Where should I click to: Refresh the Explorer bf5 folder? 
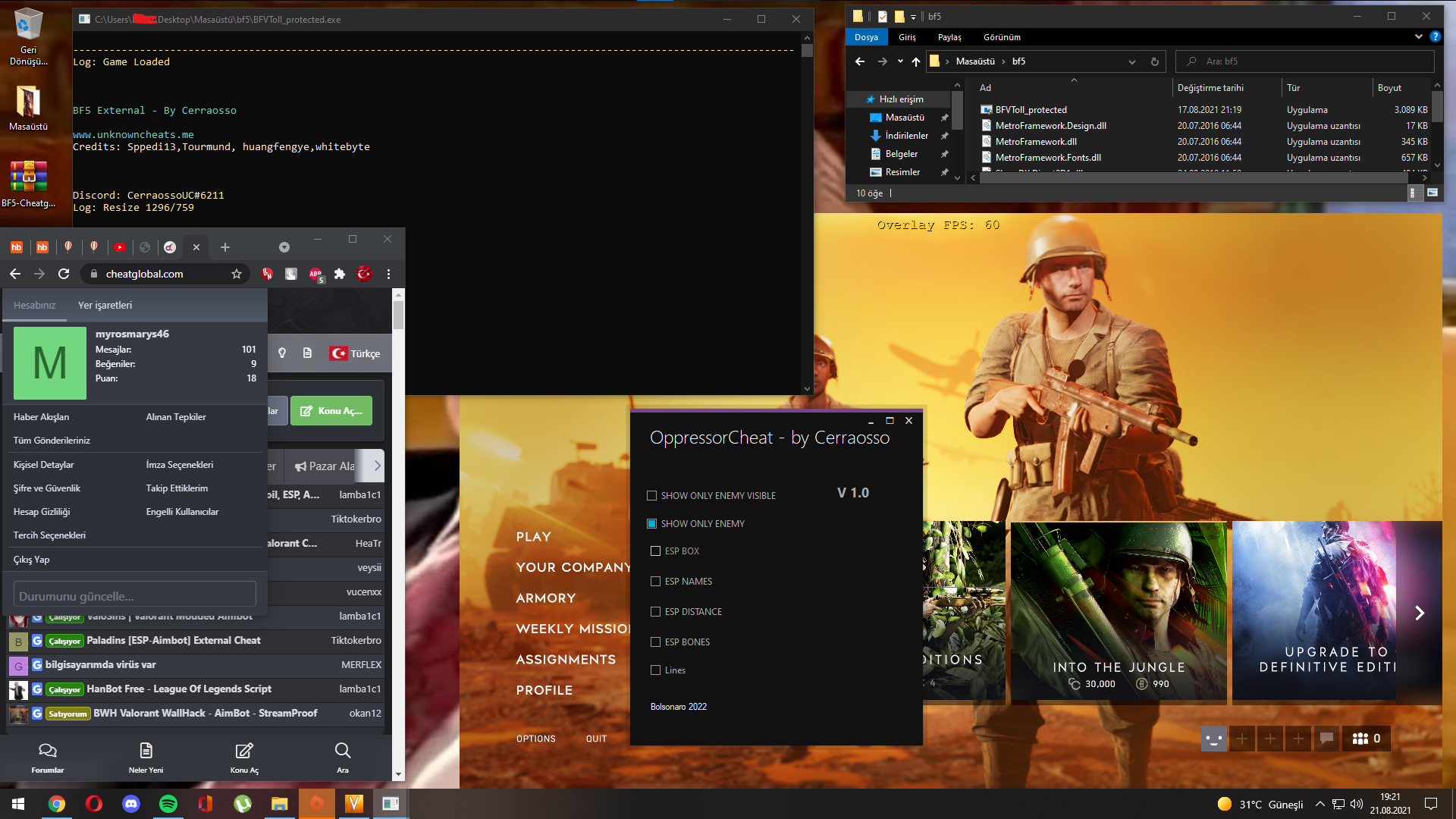(x=1155, y=61)
